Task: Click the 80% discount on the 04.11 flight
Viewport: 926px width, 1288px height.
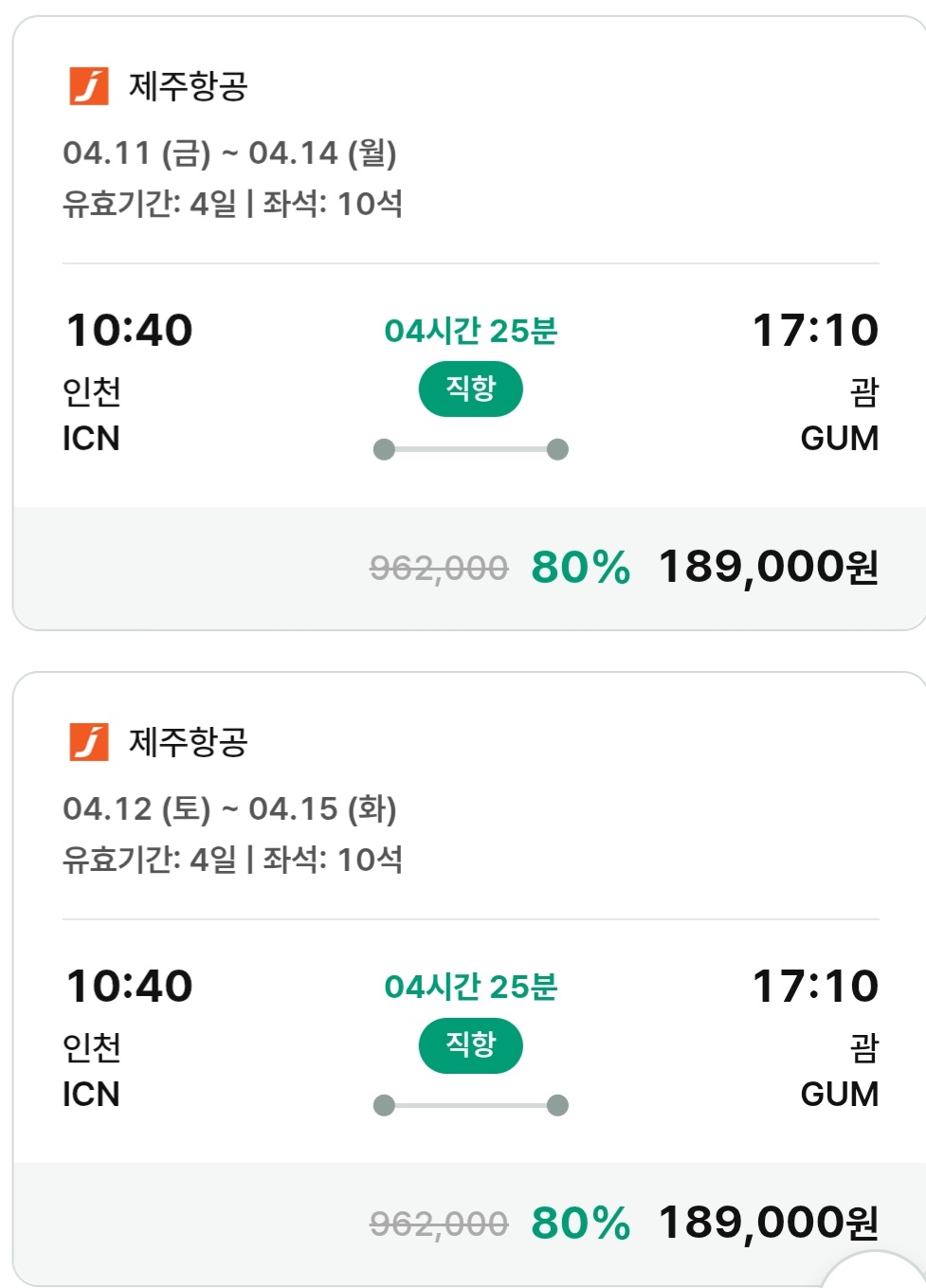Action: [580, 568]
